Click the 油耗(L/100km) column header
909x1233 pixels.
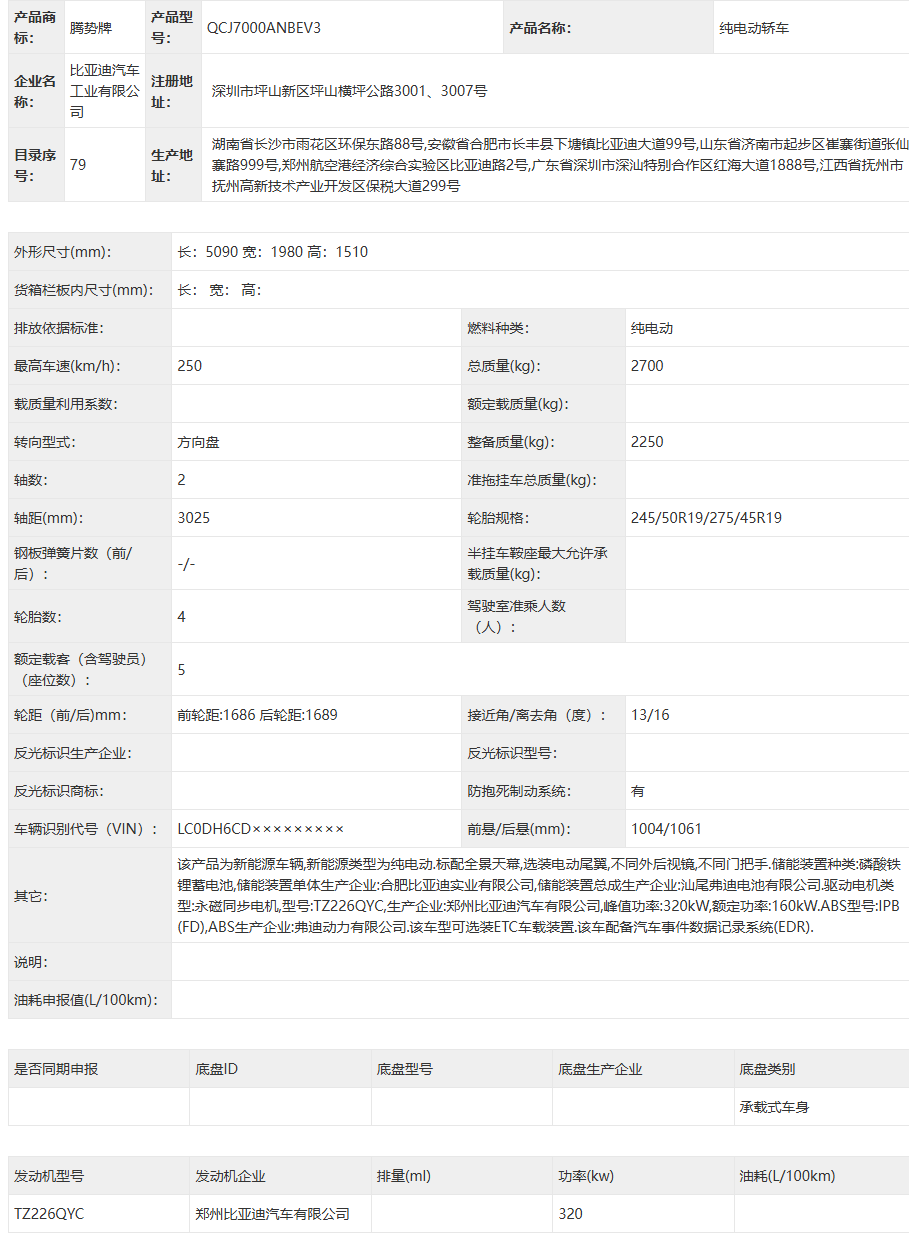(787, 1176)
